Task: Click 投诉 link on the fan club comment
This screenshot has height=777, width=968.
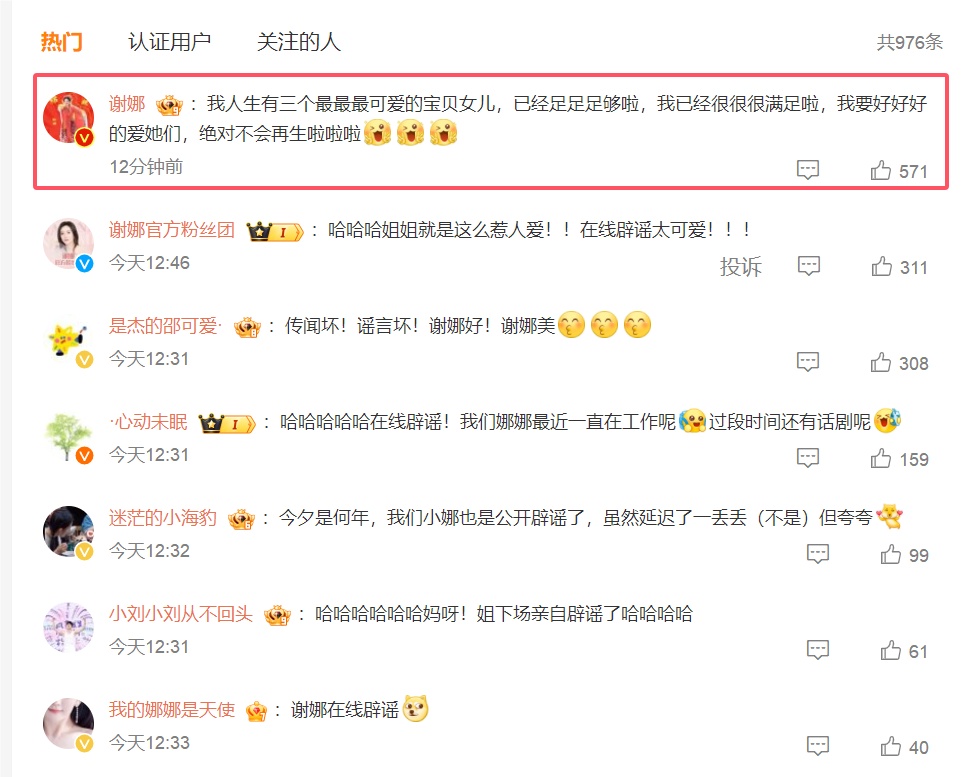Action: 741,267
